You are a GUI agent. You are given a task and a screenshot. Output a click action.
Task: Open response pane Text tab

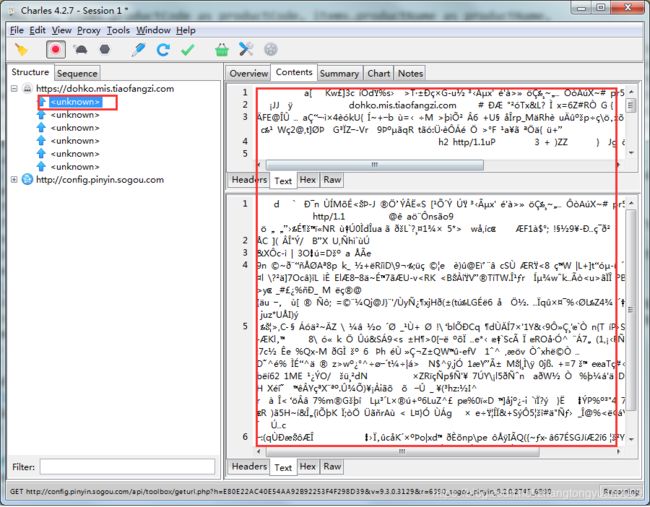click(x=283, y=468)
